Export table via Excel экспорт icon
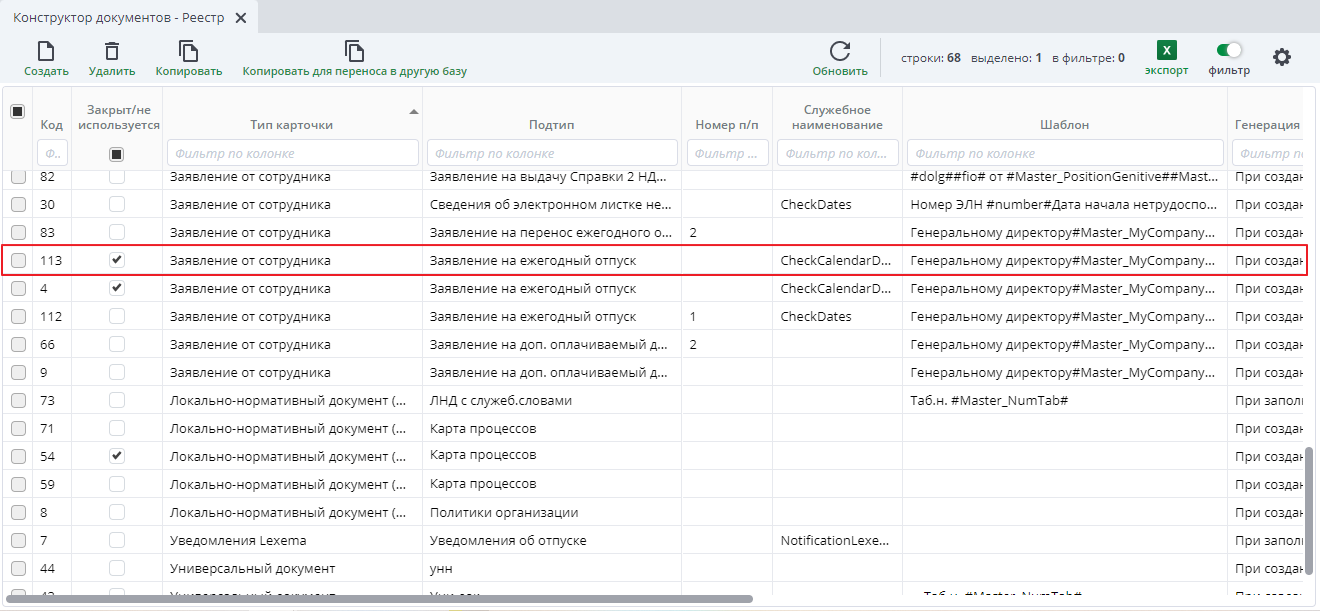This screenshot has width=1320, height=611. click(1166, 51)
